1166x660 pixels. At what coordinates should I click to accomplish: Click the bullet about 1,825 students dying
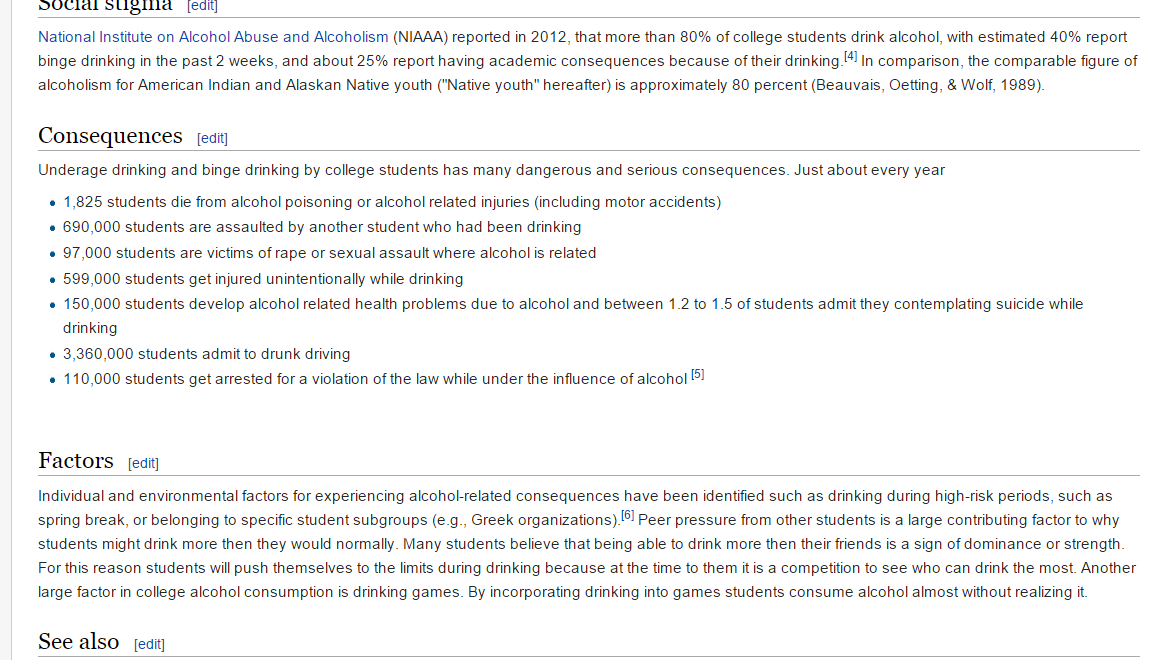391,202
